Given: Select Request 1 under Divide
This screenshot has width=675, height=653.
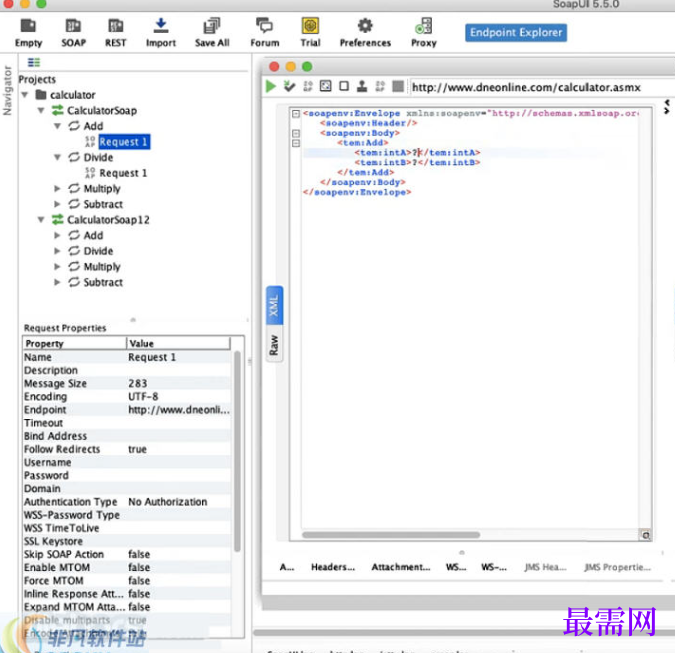Looking at the screenshot, I should [x=123, y=173].
